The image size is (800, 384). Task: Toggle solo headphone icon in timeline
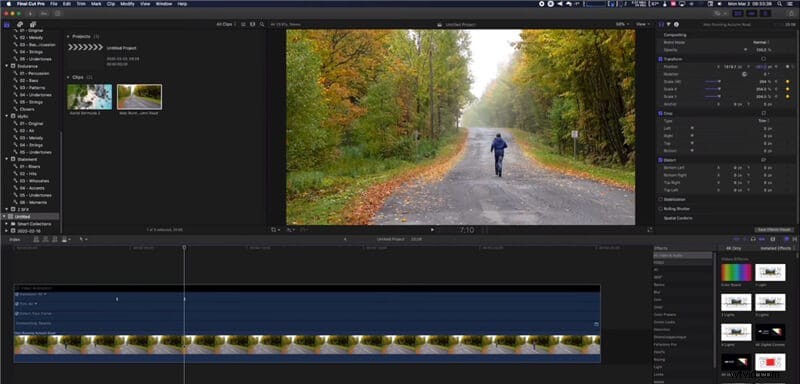pos(754,239)
